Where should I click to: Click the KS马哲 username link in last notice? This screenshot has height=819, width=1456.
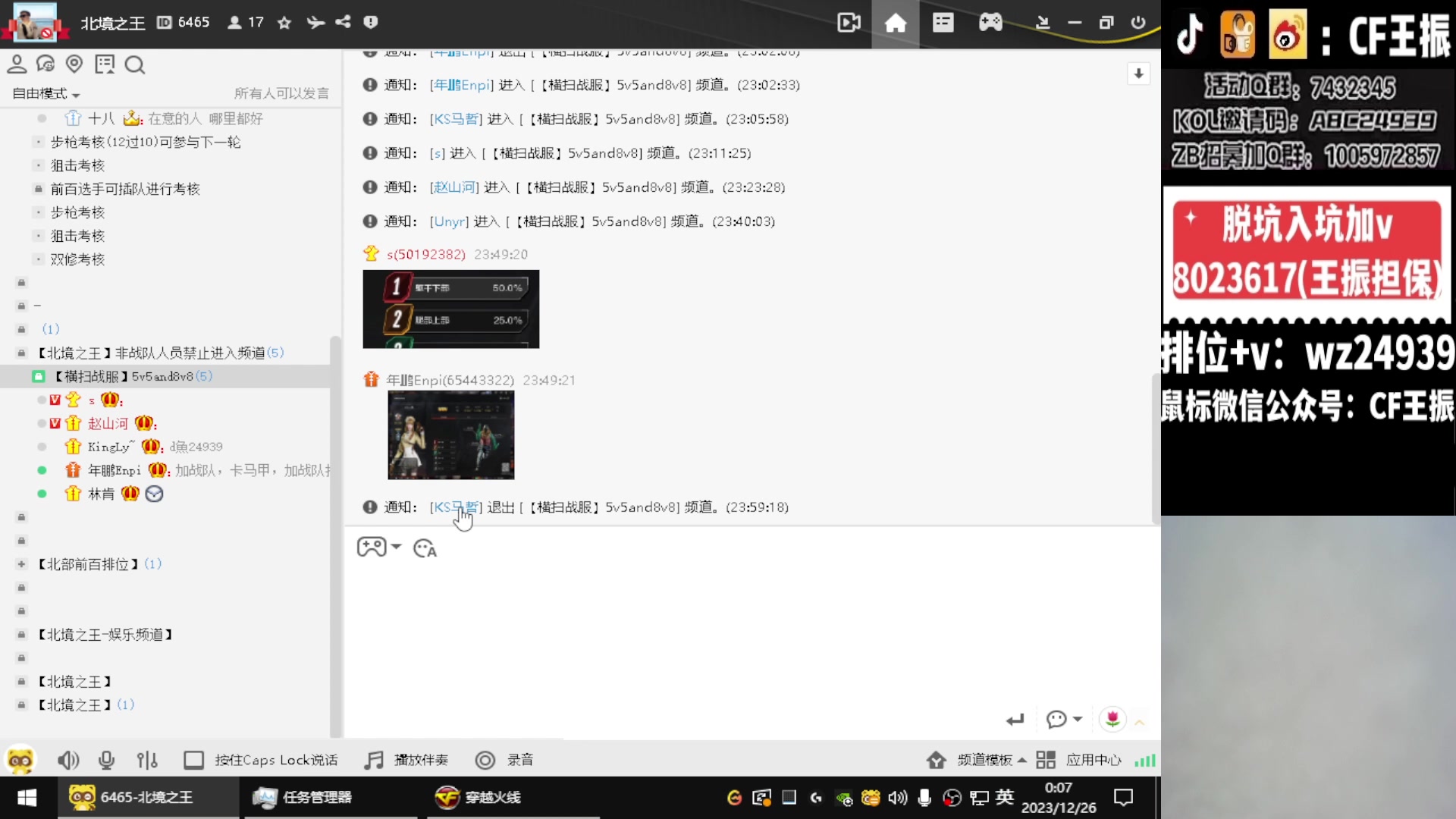pos(455,507)
